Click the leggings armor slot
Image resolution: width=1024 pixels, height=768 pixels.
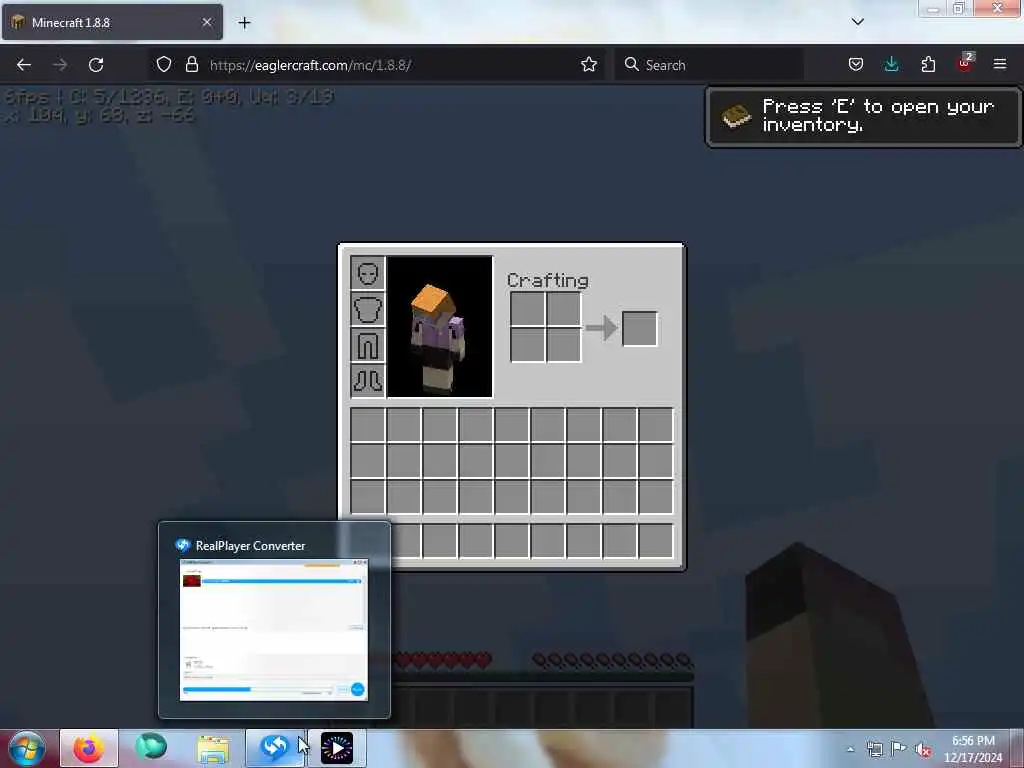pos(368,345)
